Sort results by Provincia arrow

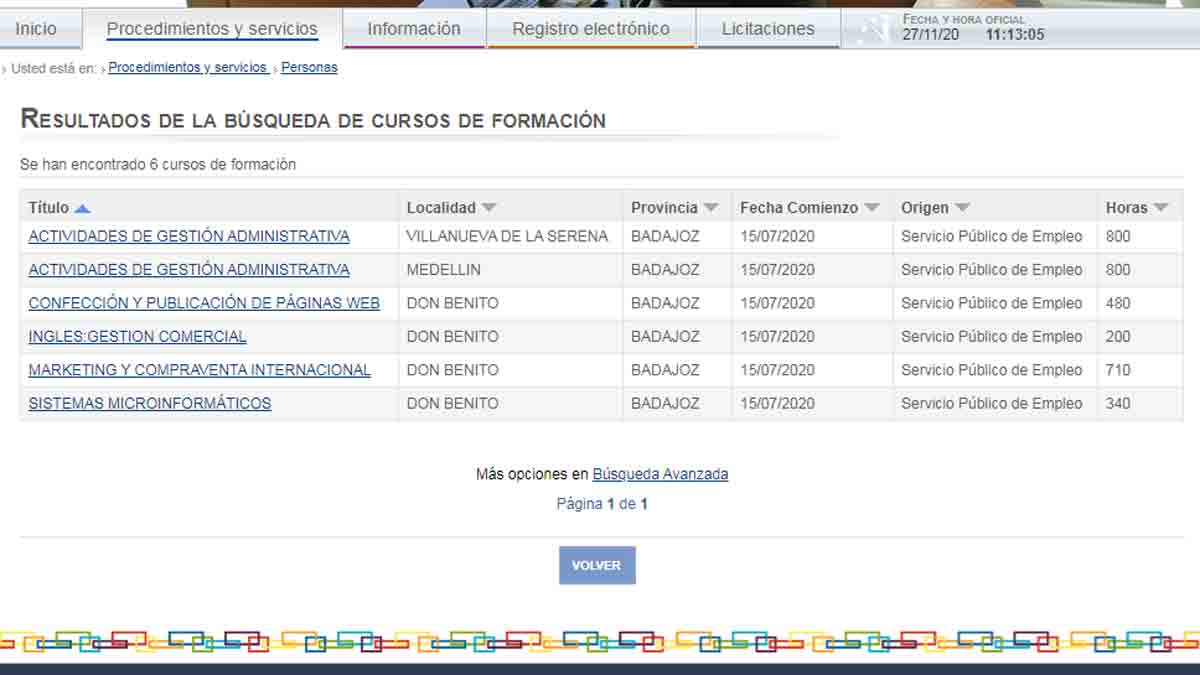pos(710,208)
